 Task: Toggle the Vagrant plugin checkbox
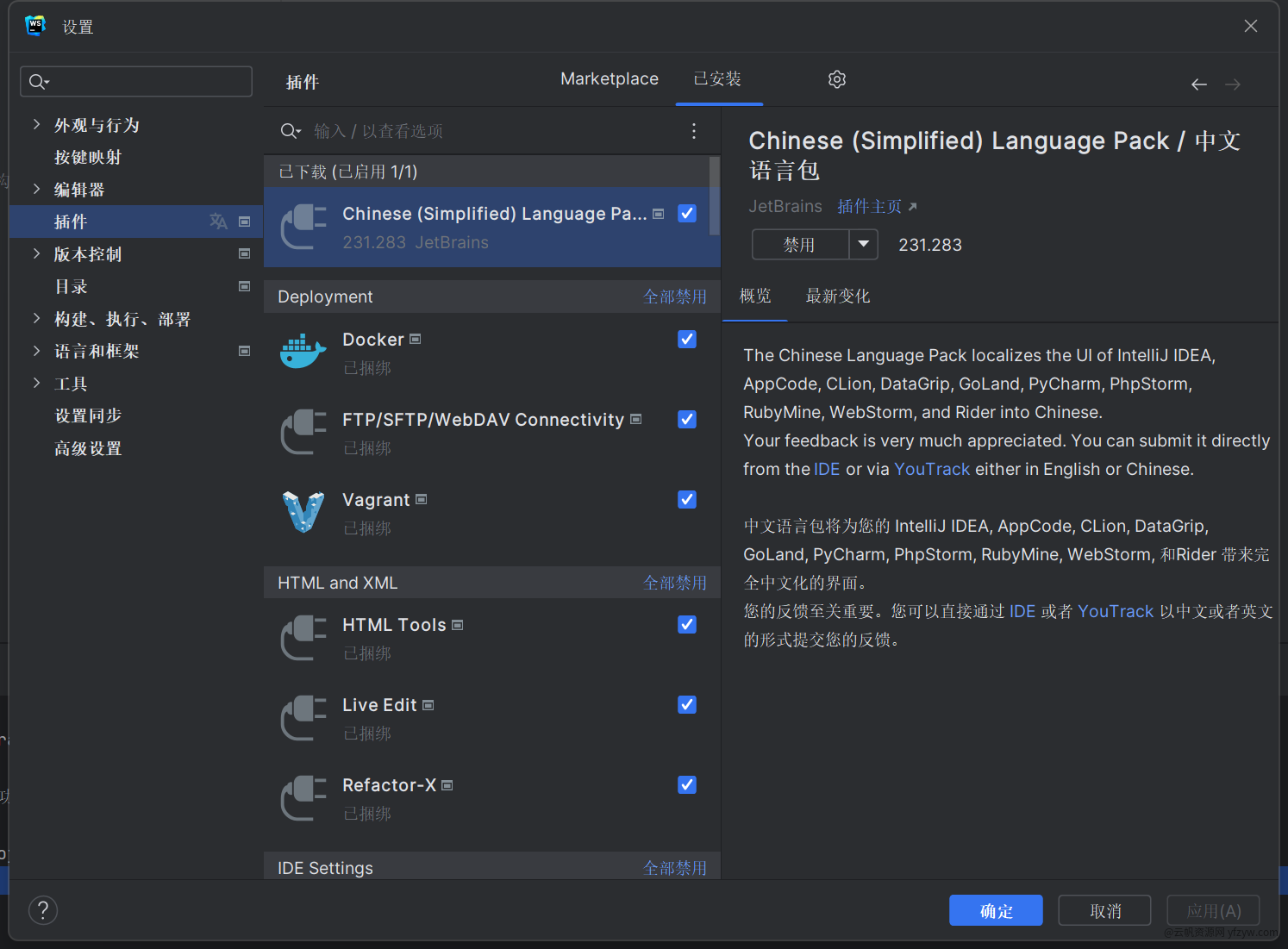pos(687,499)
